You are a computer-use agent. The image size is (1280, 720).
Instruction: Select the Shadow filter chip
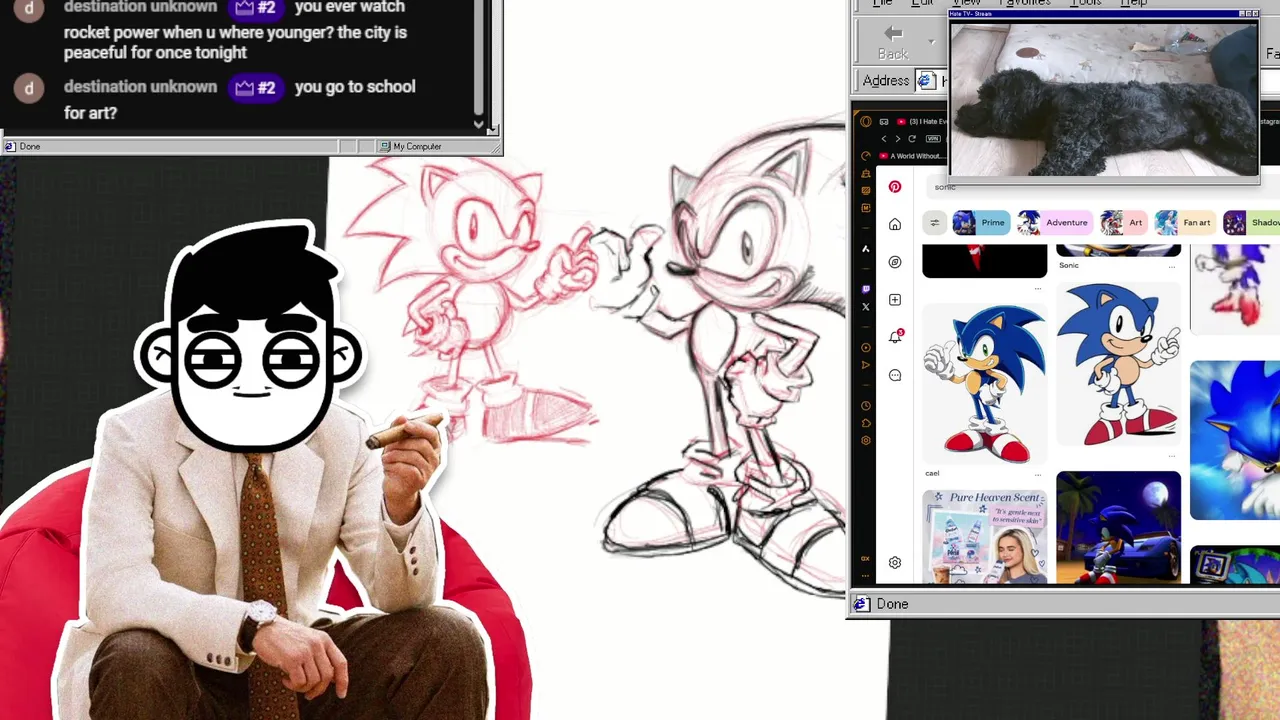point(1252,223)
